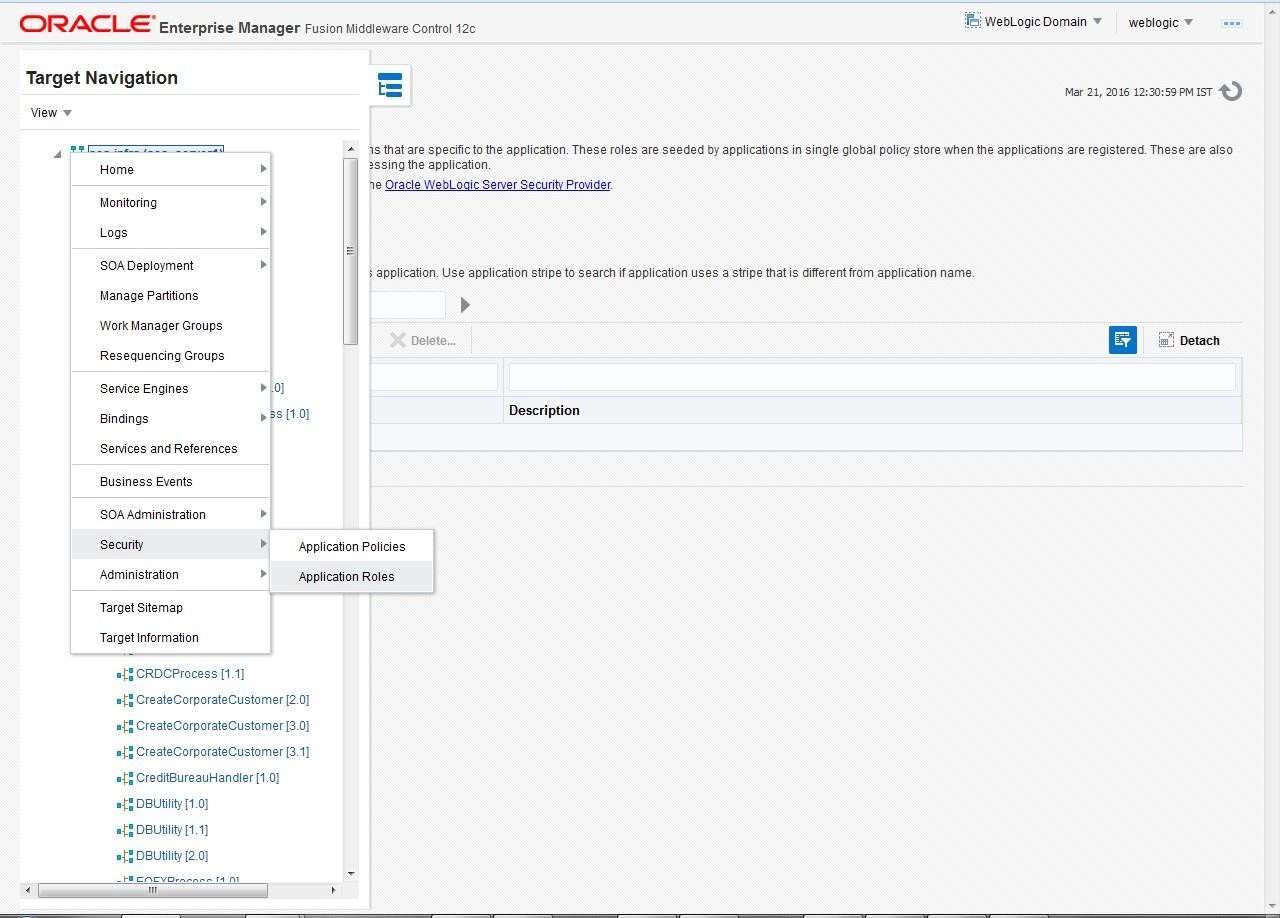Open the Oracle WebLogic Server Security Provider link
This screenshot has height=918, width=1280.
click(498, 185)
